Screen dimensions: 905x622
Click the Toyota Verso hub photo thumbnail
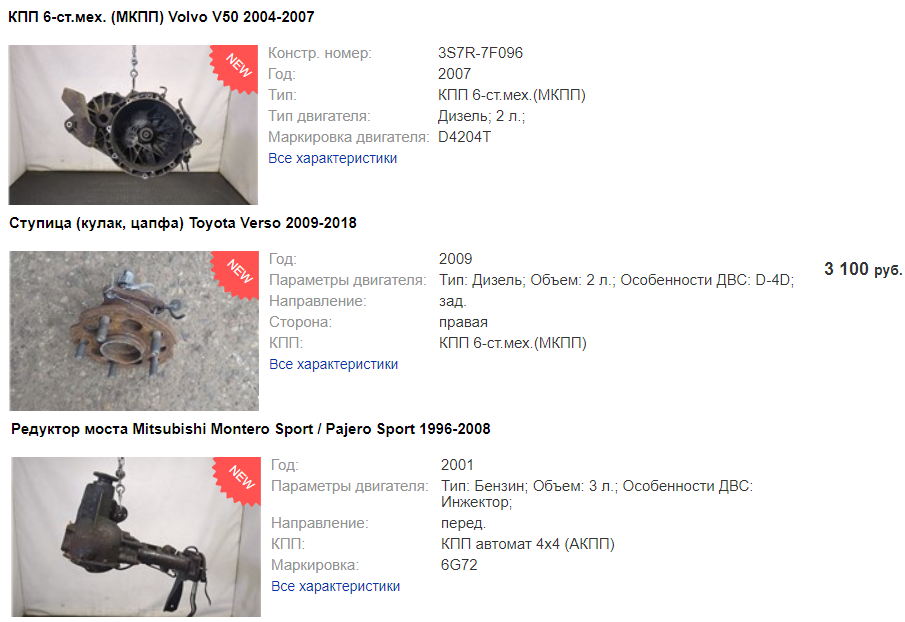(134, 331)
